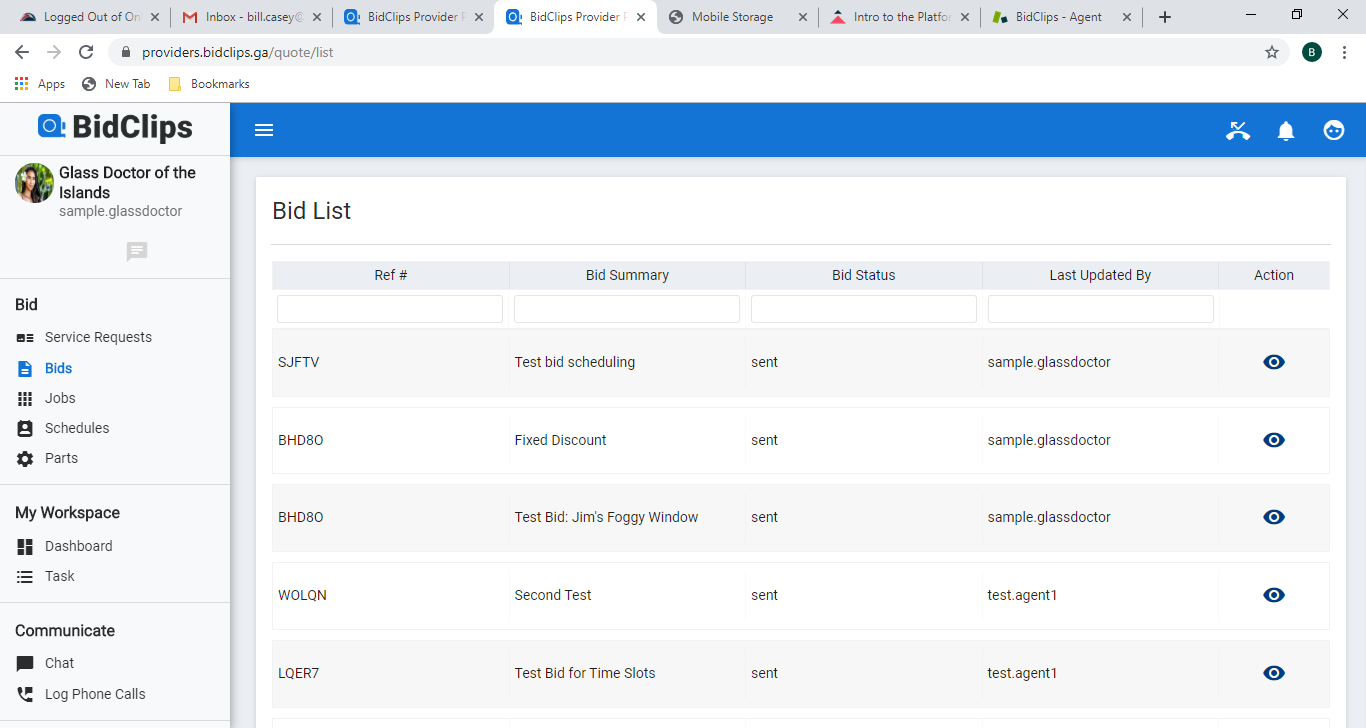The image size is (1366, 728).
Task: Sort by Last Updated By header
Action: tap(1100, 275)
